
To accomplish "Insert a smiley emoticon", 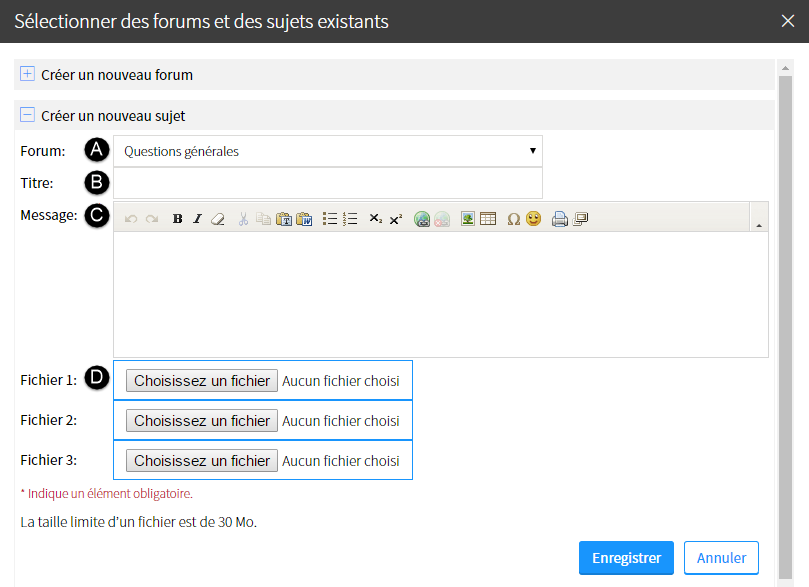I will pyautogui.click(x=533, y=219).
